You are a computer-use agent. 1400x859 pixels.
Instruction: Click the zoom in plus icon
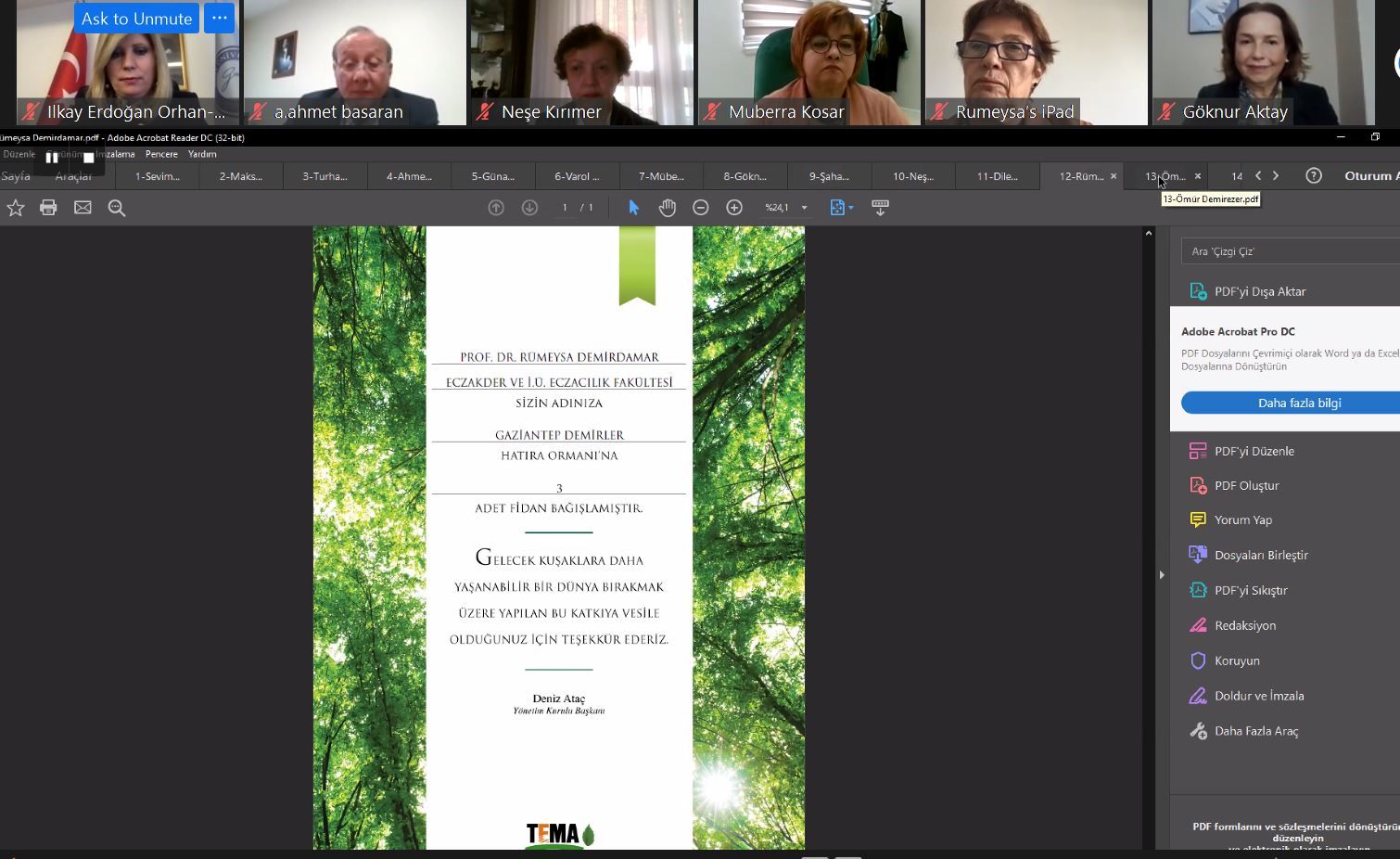(734, 208)
